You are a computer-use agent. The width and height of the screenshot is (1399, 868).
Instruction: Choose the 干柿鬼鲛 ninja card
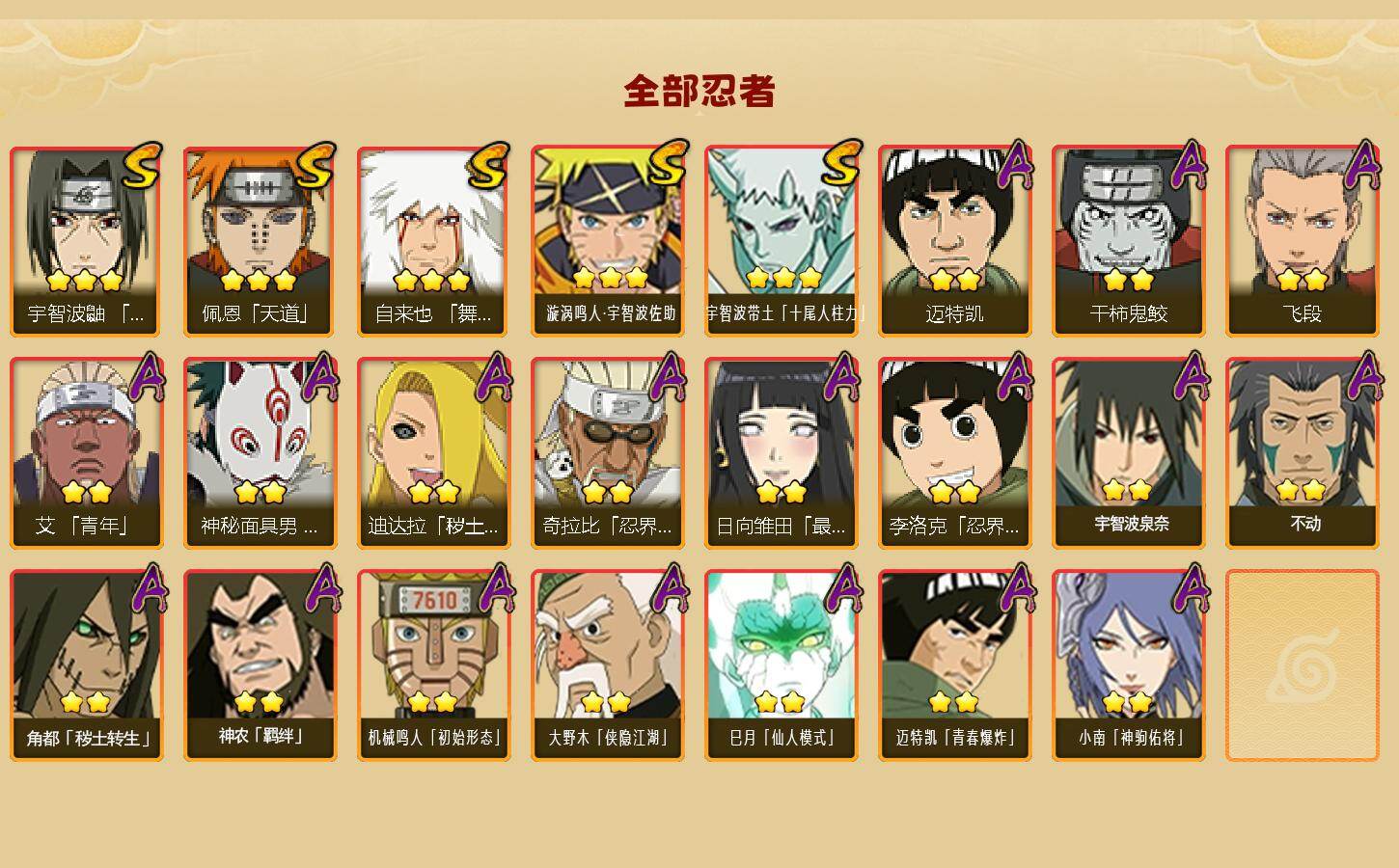pos(1128,241)
